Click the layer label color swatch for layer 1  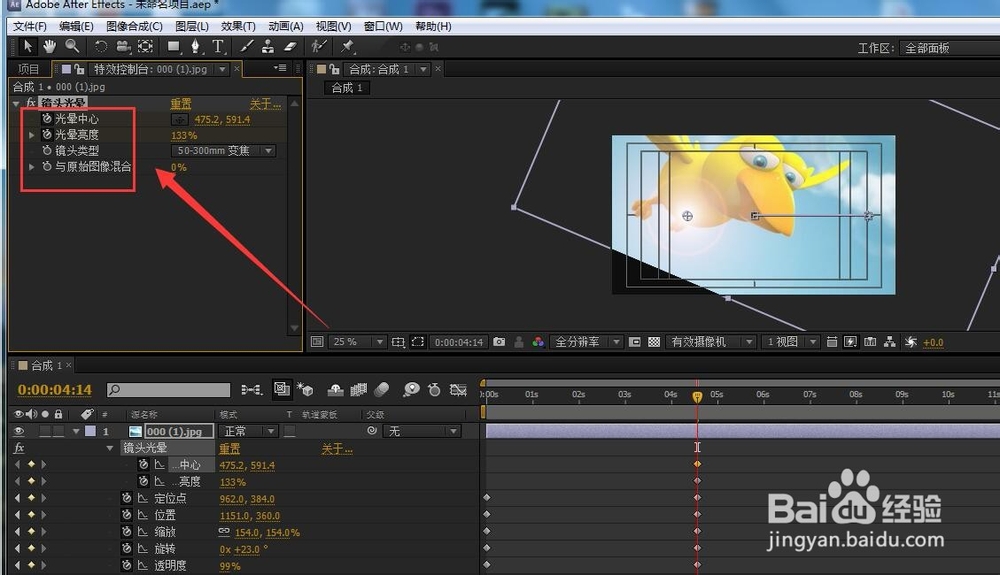pos(91,431)
